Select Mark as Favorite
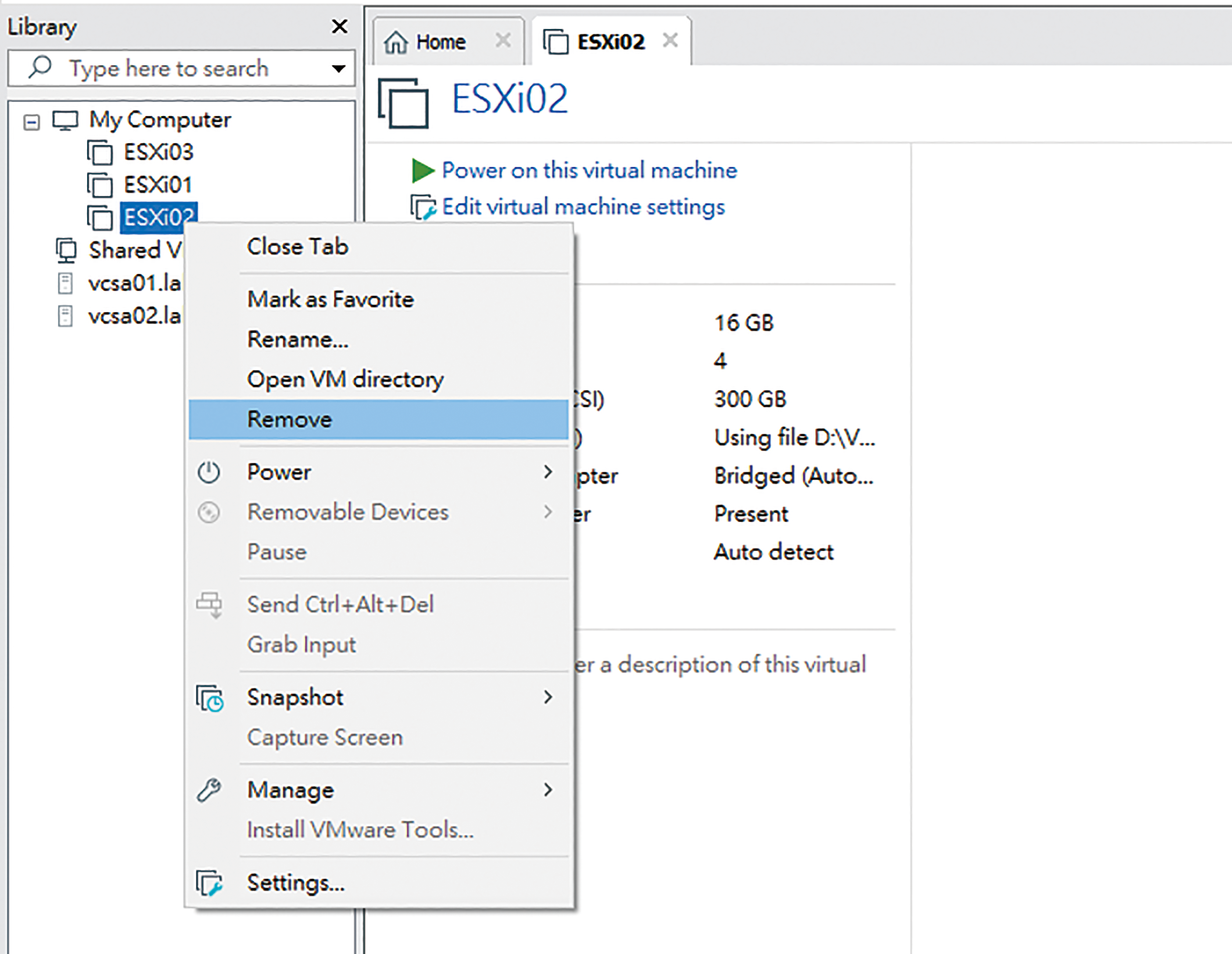Viewport: 1232px width, 954px height. coord(378,299)
